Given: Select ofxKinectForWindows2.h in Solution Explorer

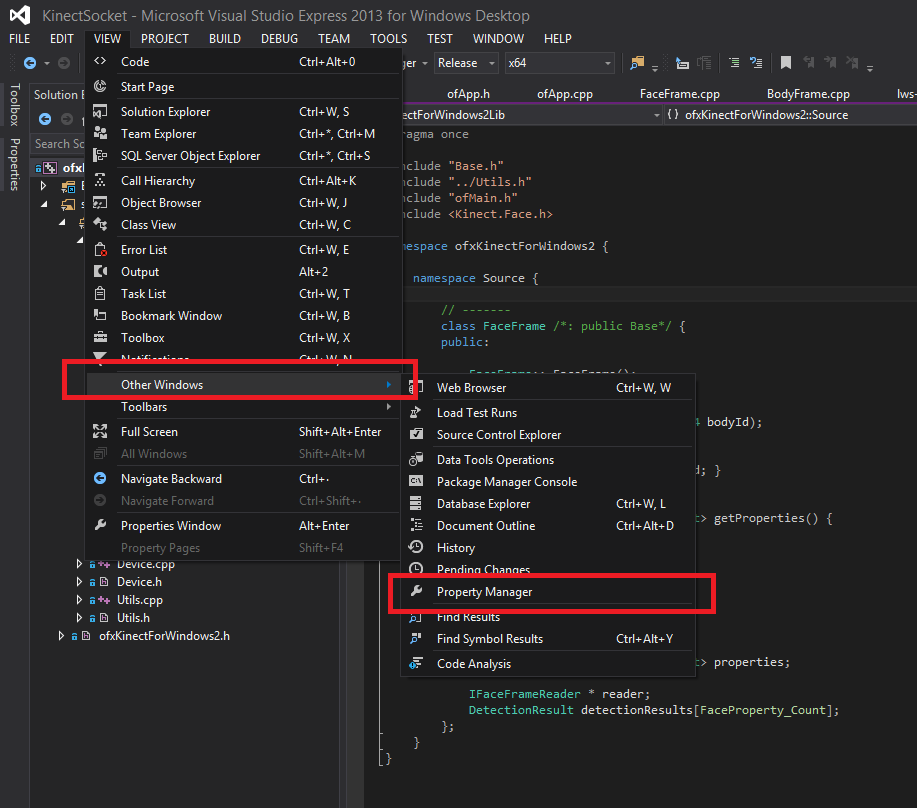Looking at the screenshot, I should 164,636.
